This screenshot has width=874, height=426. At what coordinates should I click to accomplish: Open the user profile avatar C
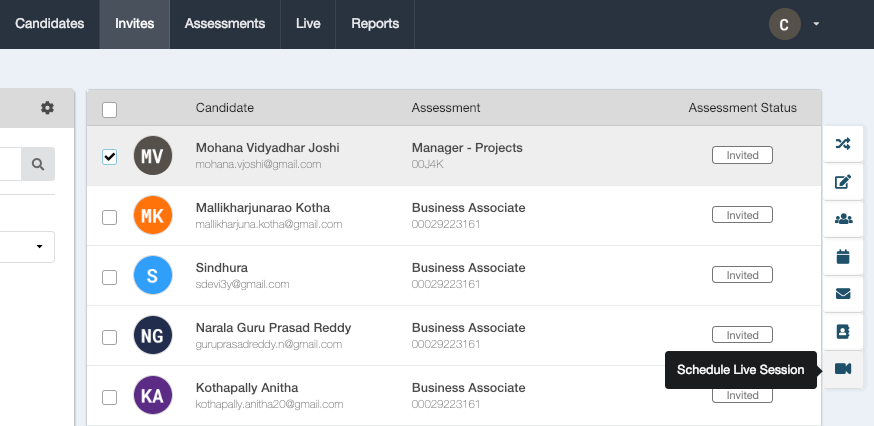click(784, 25)
